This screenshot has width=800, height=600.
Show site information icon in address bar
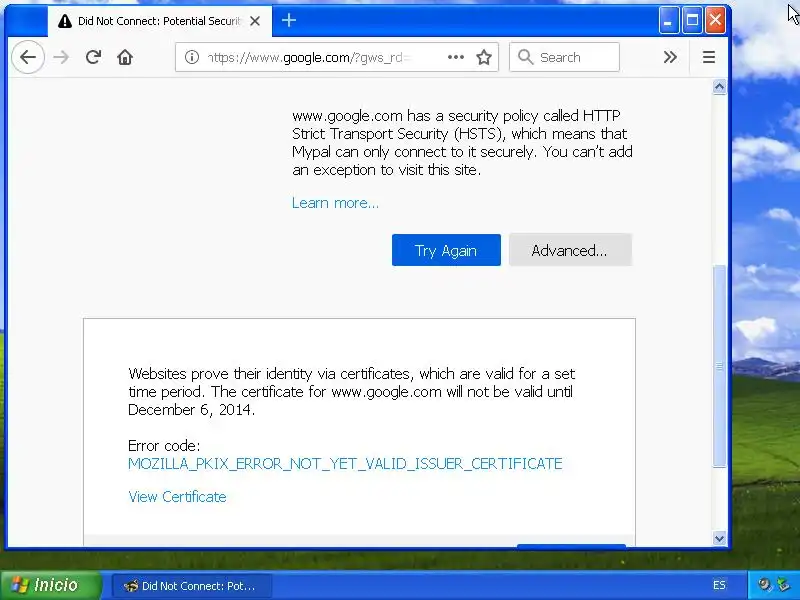tap(192, 57)
